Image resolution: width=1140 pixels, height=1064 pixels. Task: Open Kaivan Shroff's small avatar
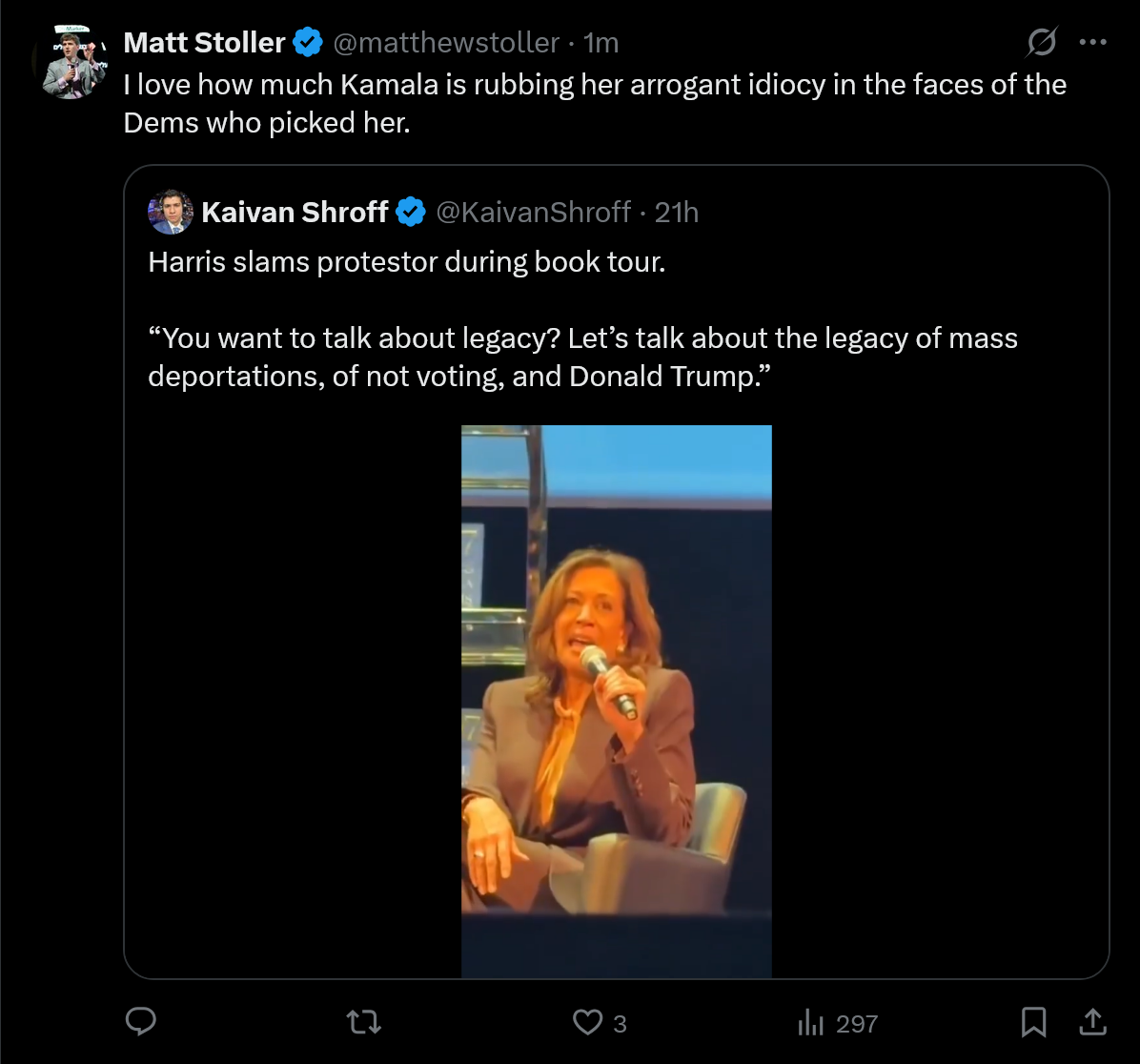(x=171, y=212)
